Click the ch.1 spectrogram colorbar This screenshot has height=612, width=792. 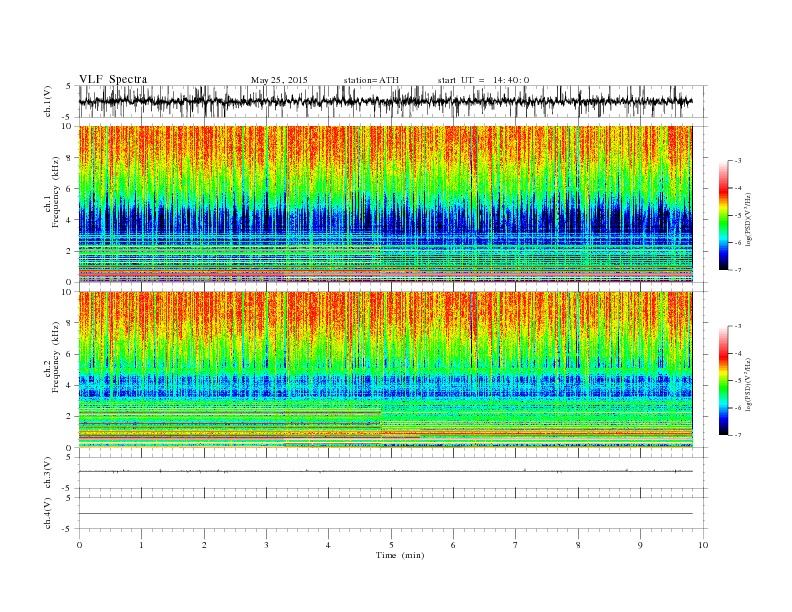pyautogui.click(x=724, y=216)
